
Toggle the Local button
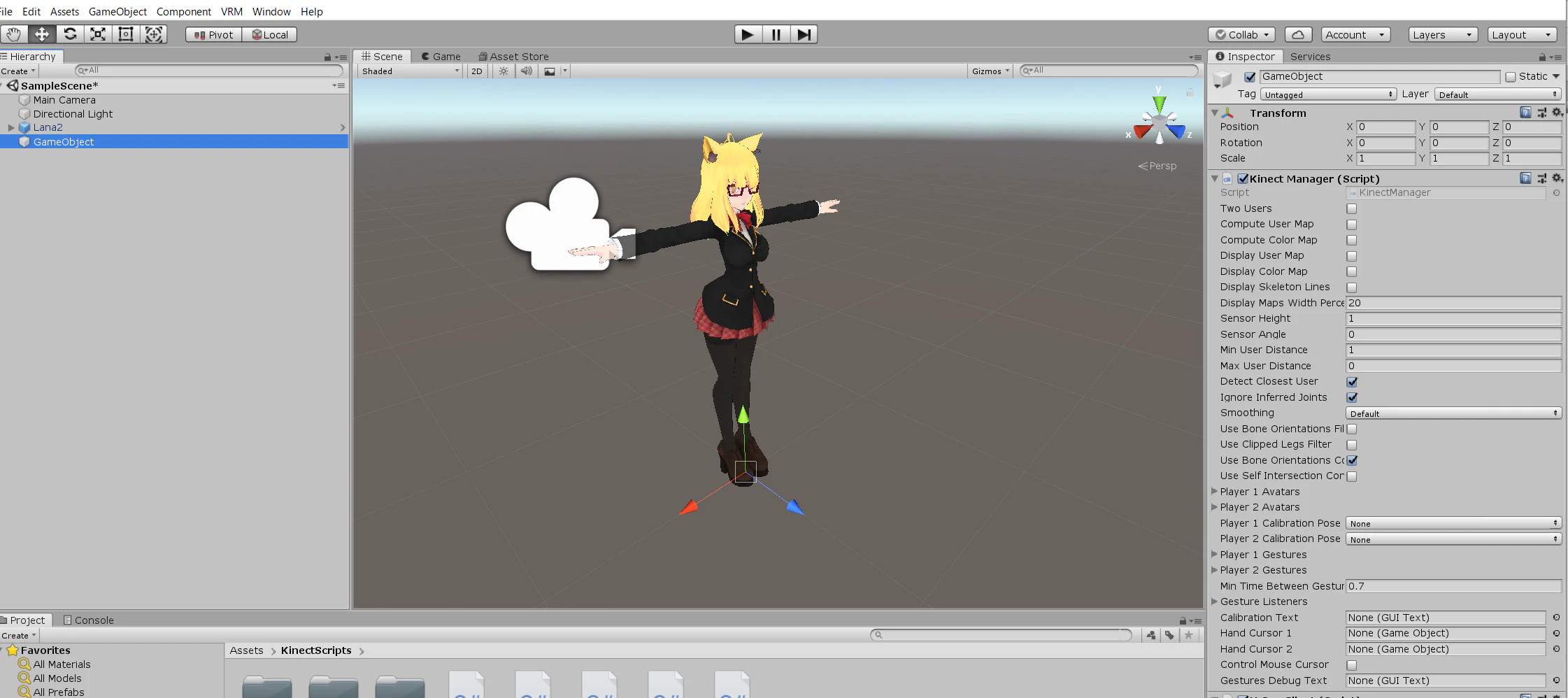pos(270,35)
